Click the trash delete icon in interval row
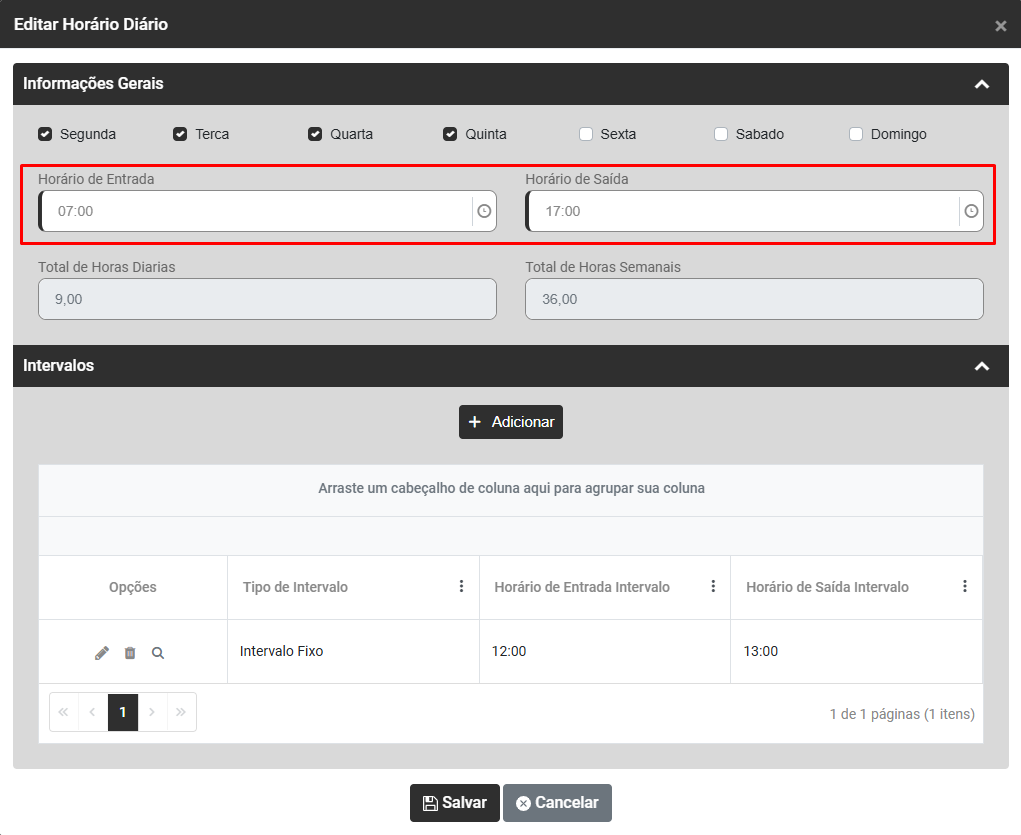 tap(130, 653)
